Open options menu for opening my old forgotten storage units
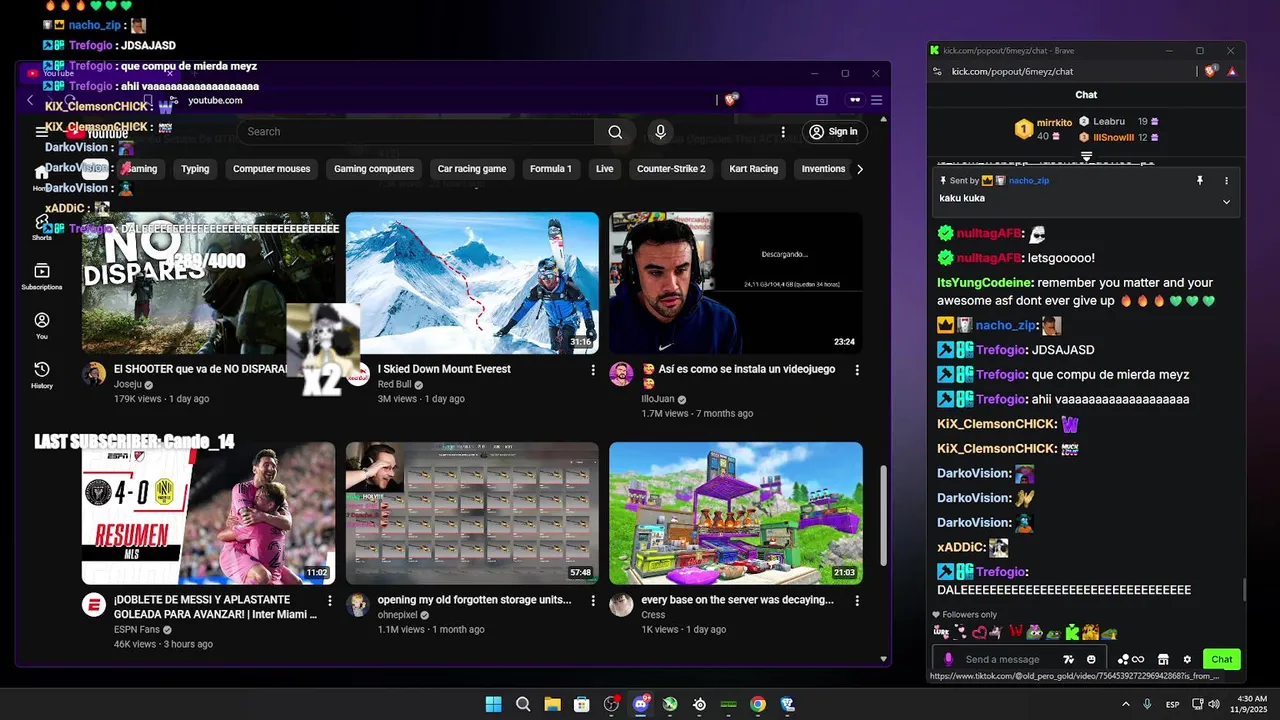The height and width of the screenshot is (720, 1280). tap(593, 601)
